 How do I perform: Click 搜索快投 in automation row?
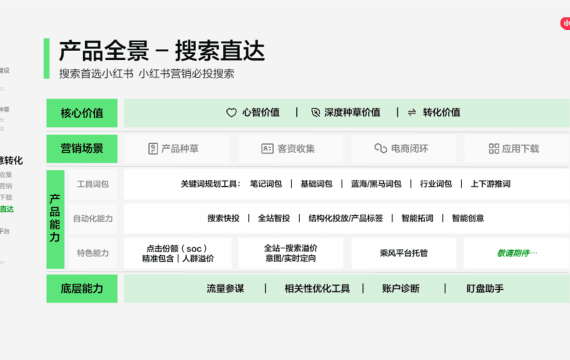[223, 218]
